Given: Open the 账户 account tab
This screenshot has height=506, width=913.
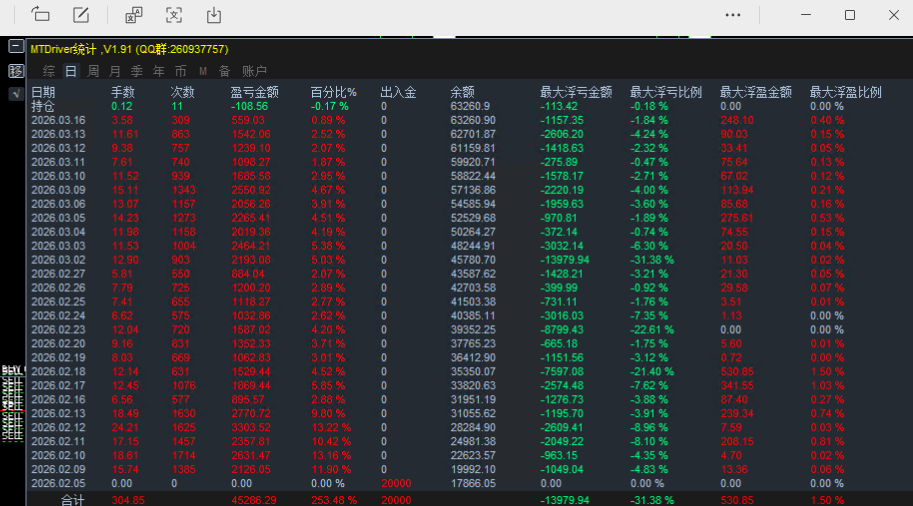Looking at the screenshot, I should 254,71.
